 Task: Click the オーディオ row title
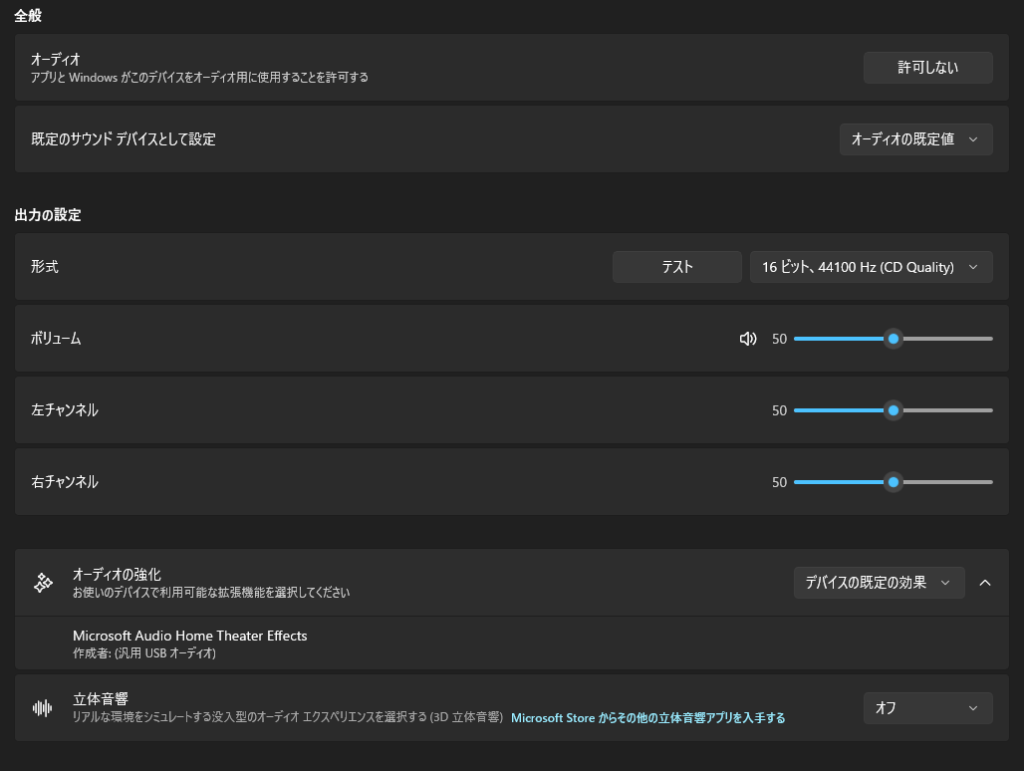click(56, 59)
